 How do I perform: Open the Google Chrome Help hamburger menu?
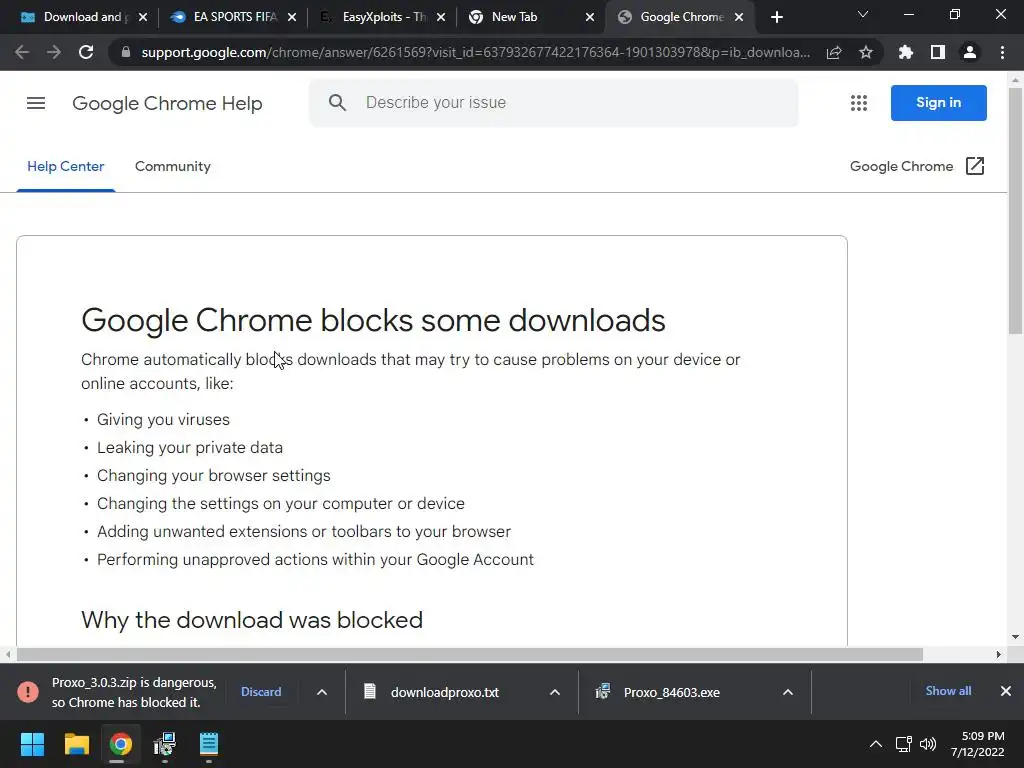coord(36,103)
